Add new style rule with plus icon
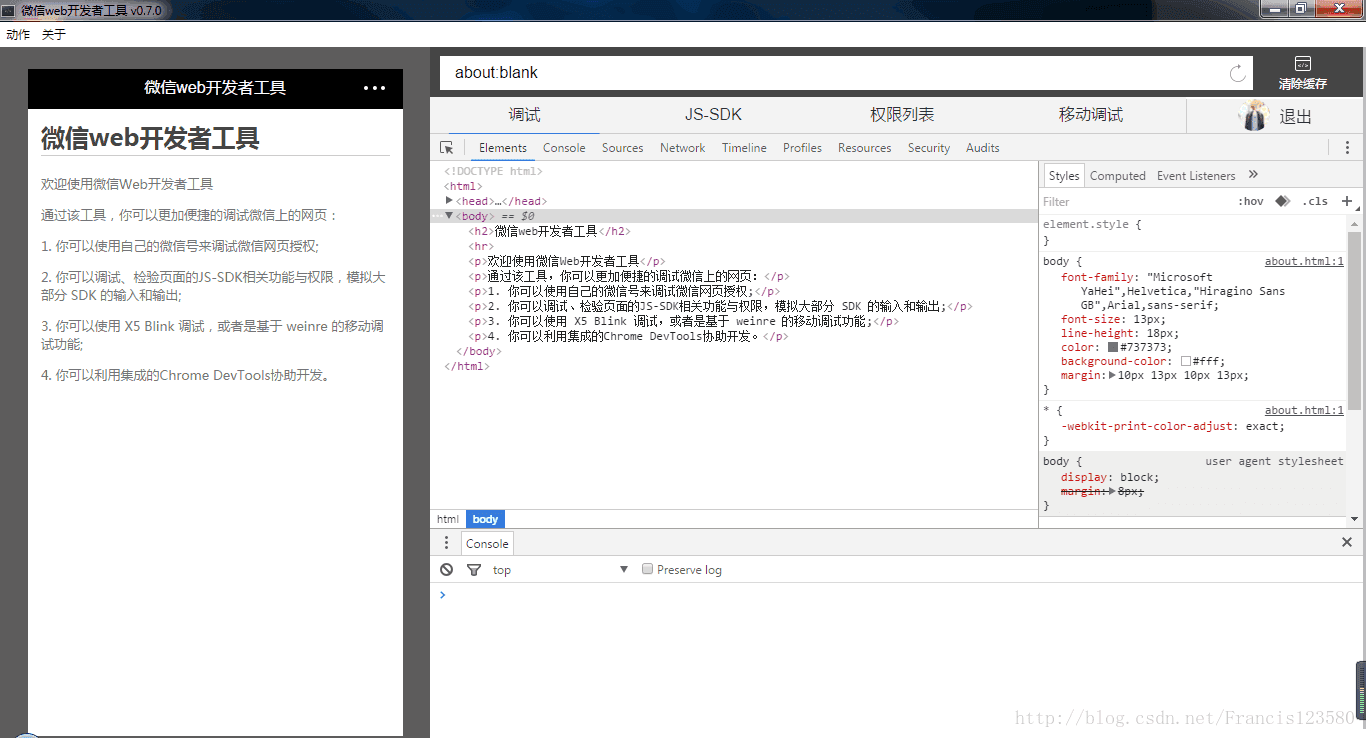1366x738 pixels. tap(1347, 201)
